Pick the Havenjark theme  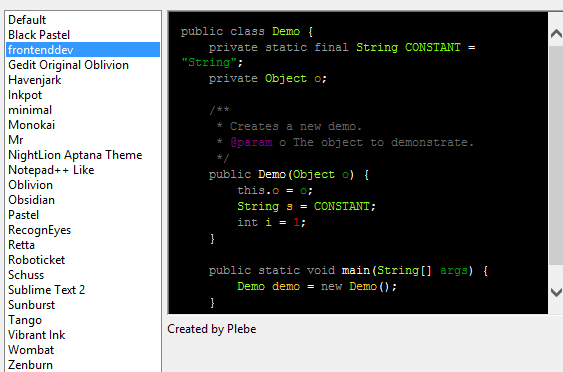click(83, 80)
